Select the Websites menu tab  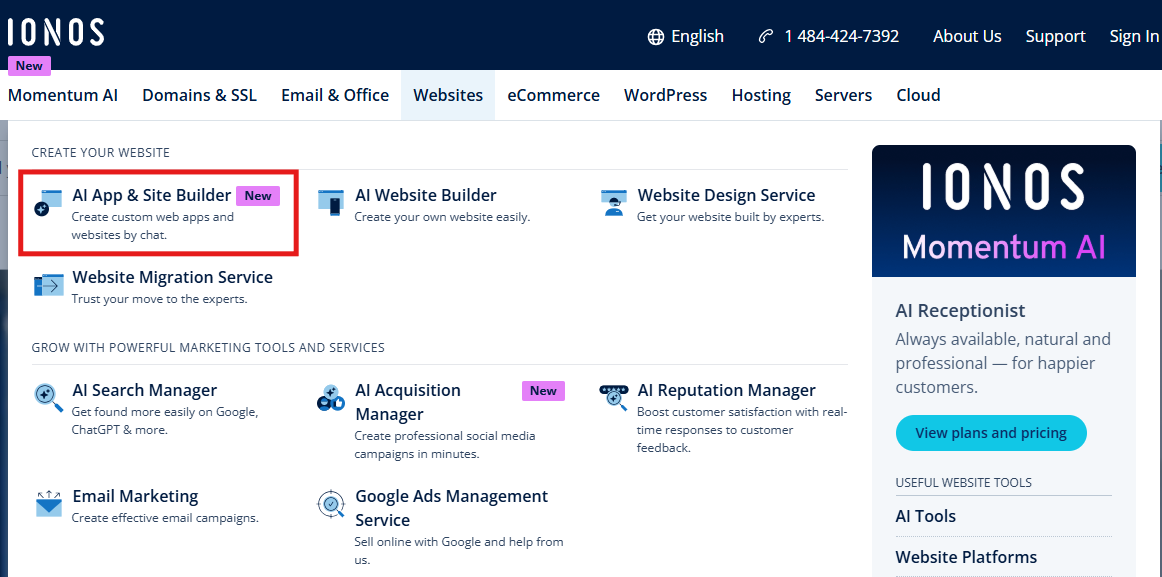(448, 96)
